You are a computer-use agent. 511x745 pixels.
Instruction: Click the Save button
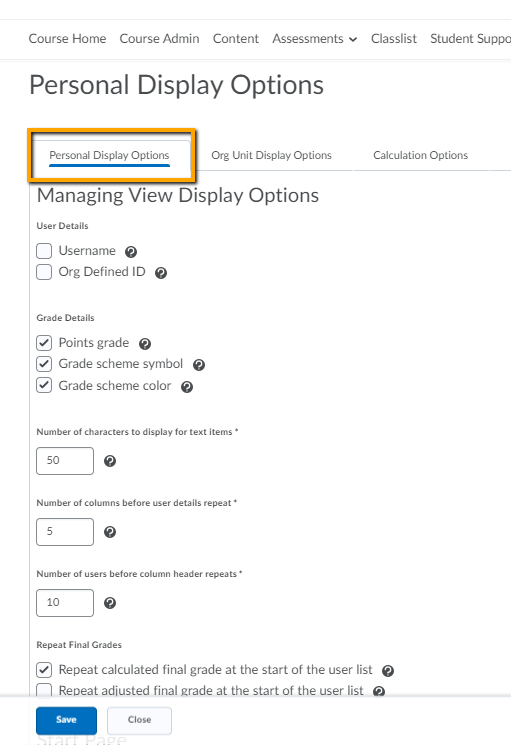click(x=66, y=720)
